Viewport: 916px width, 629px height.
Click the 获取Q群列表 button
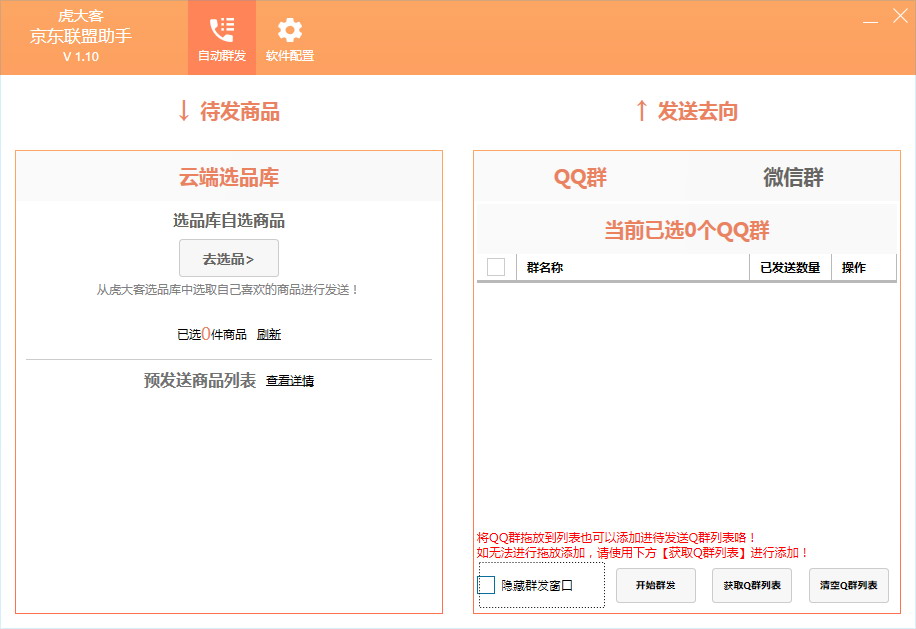[752, 585]
